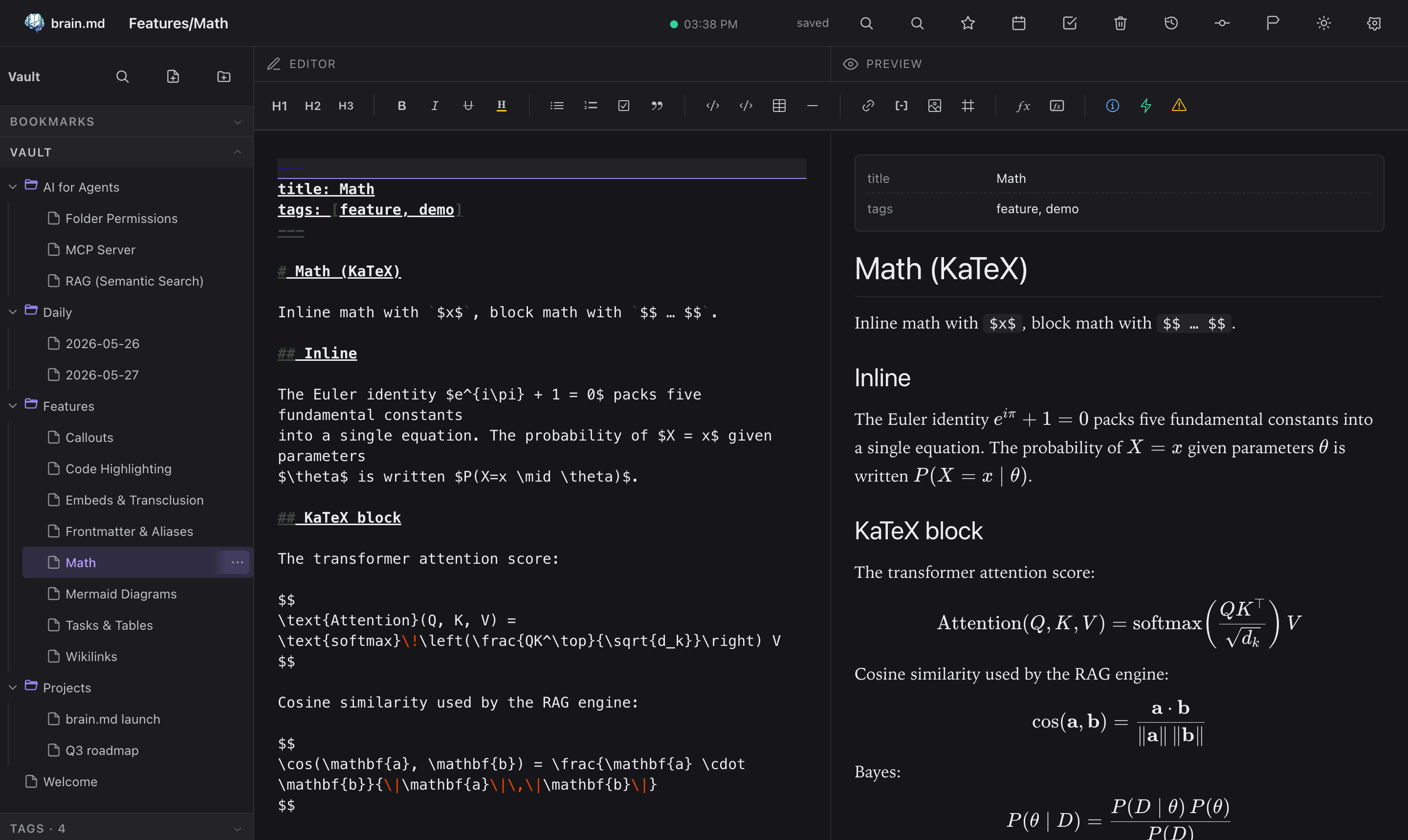Toggle bold formatting
Viewport: 1408px width, 840px height.
click(402, 106)
